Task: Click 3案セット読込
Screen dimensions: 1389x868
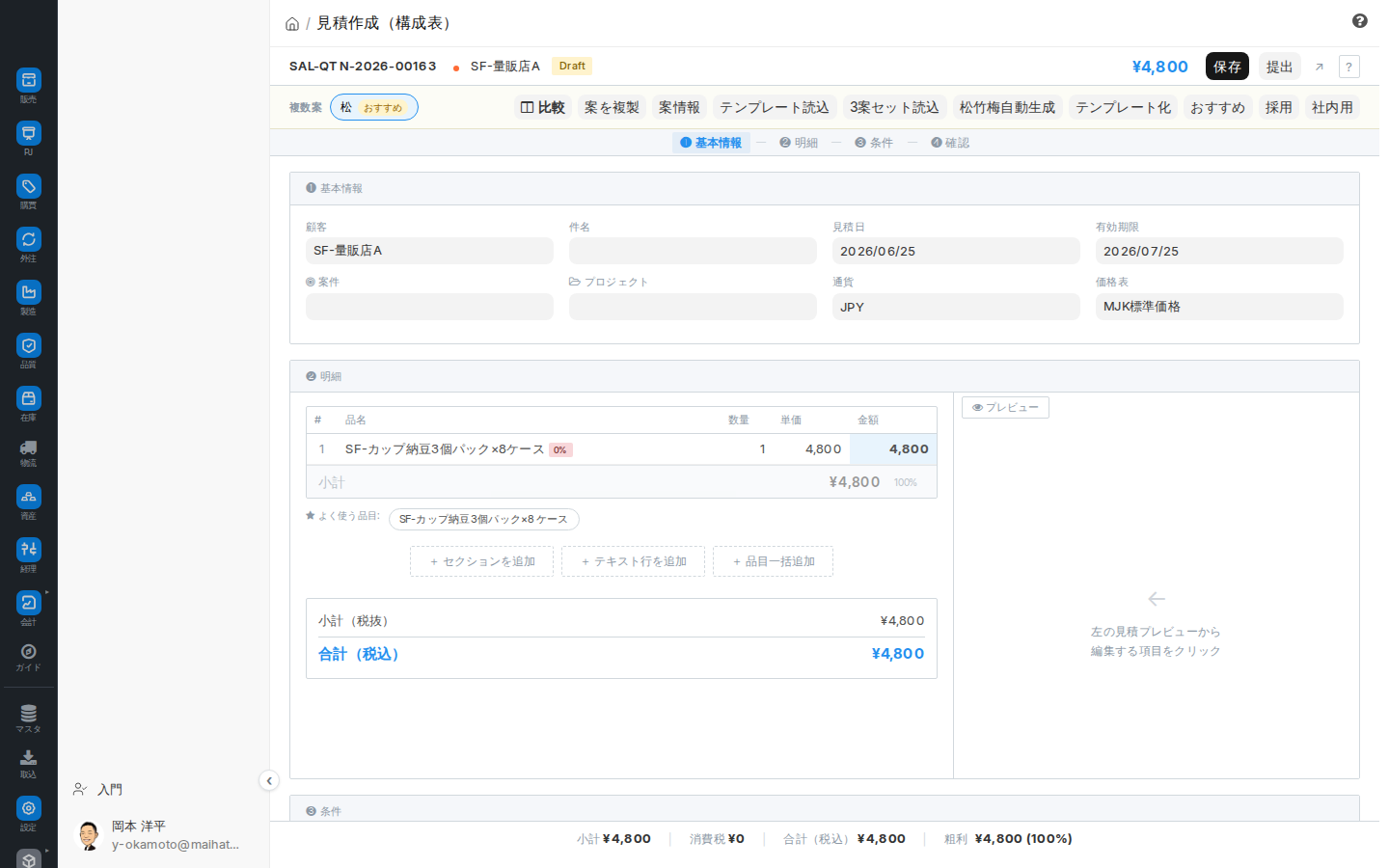Action: [894, 107]
